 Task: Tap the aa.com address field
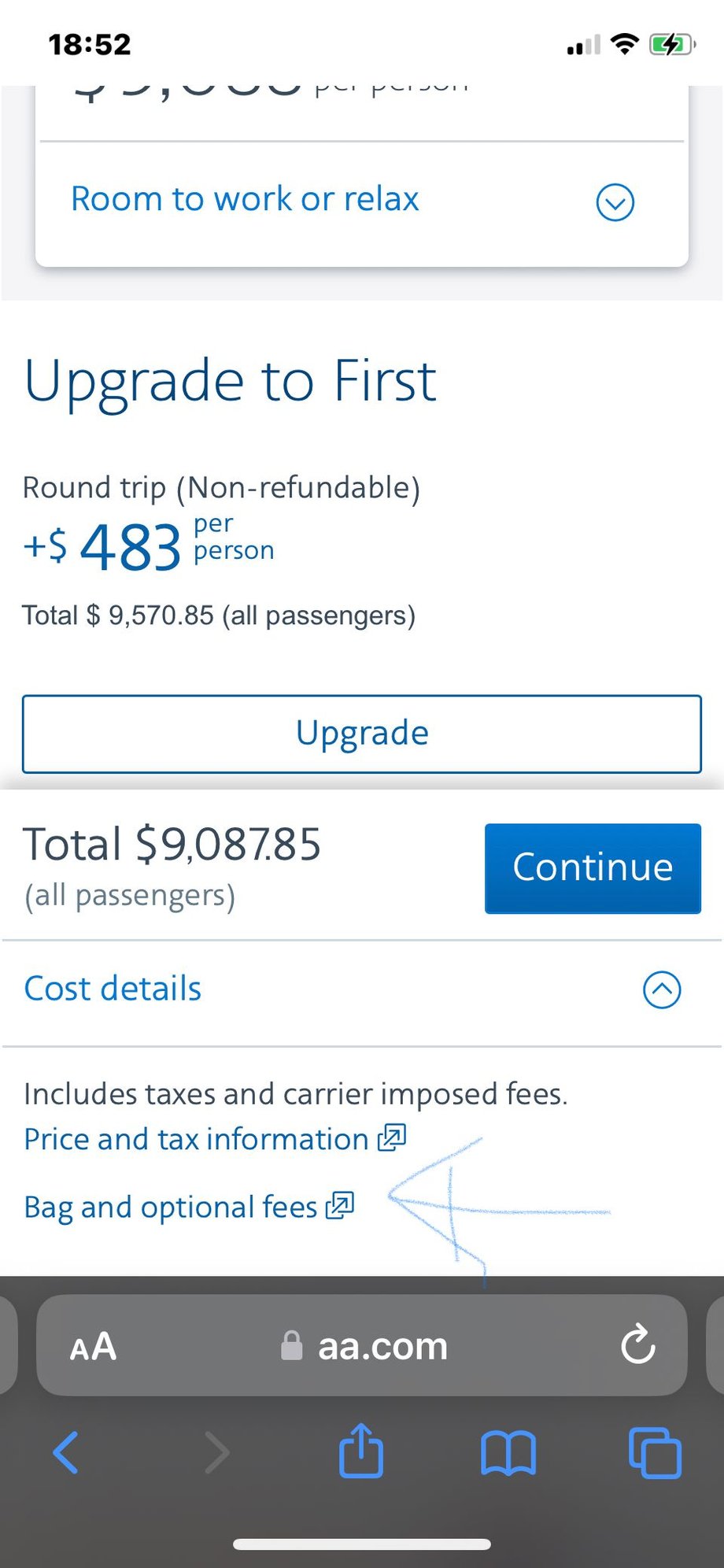[x=382, y=1347]
